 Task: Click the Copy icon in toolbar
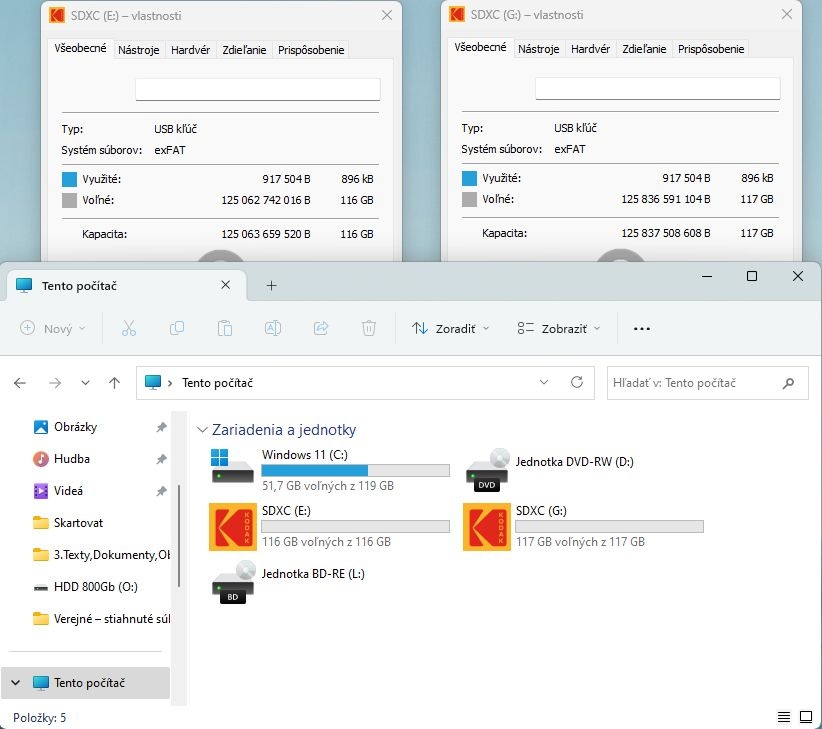tap(177, 328)
